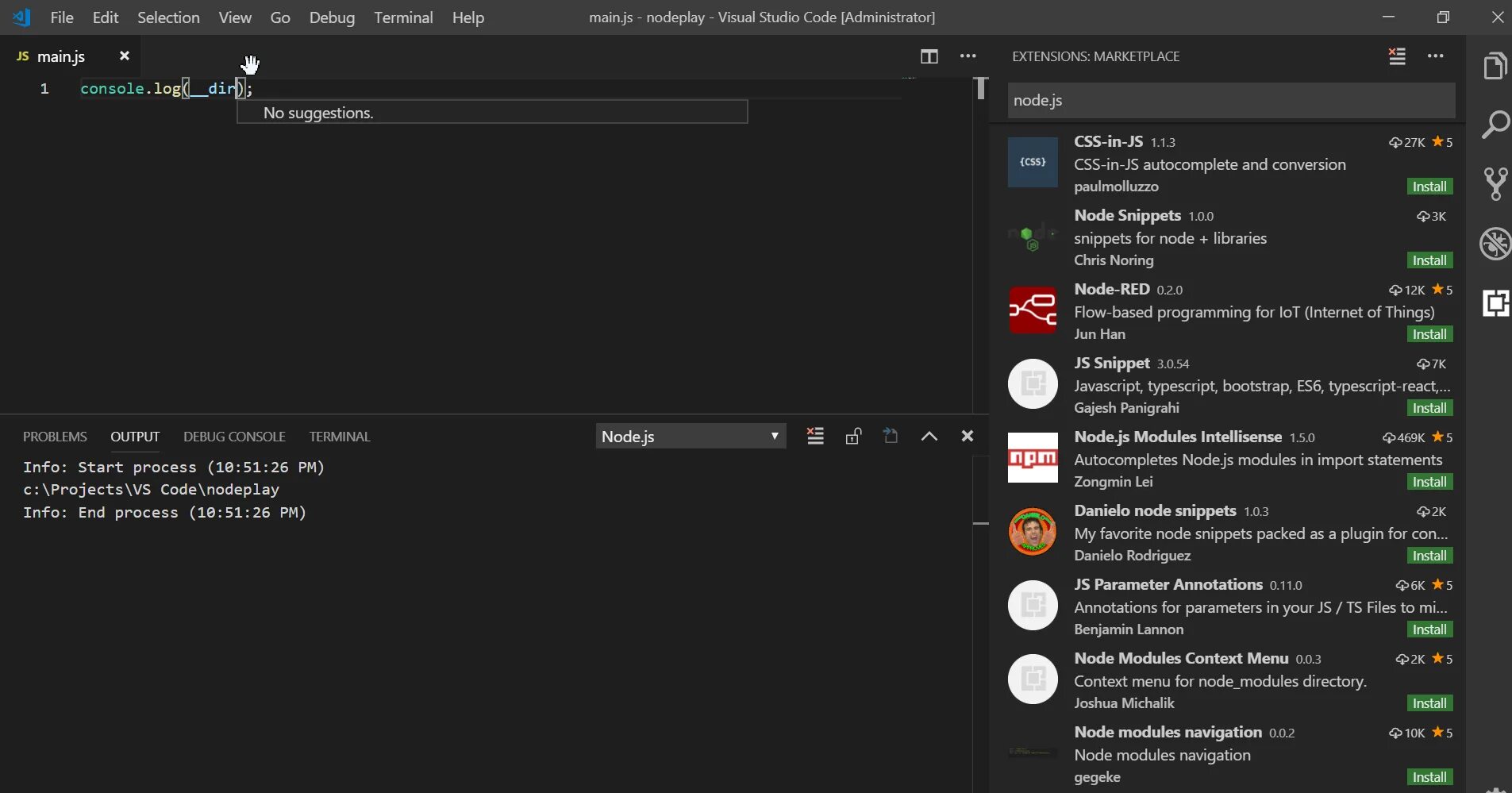Click the JS Parameter Annotations extension icon
Image resolution: width=1512 pixels, height=793 pixels.
tap(1033, 606)
